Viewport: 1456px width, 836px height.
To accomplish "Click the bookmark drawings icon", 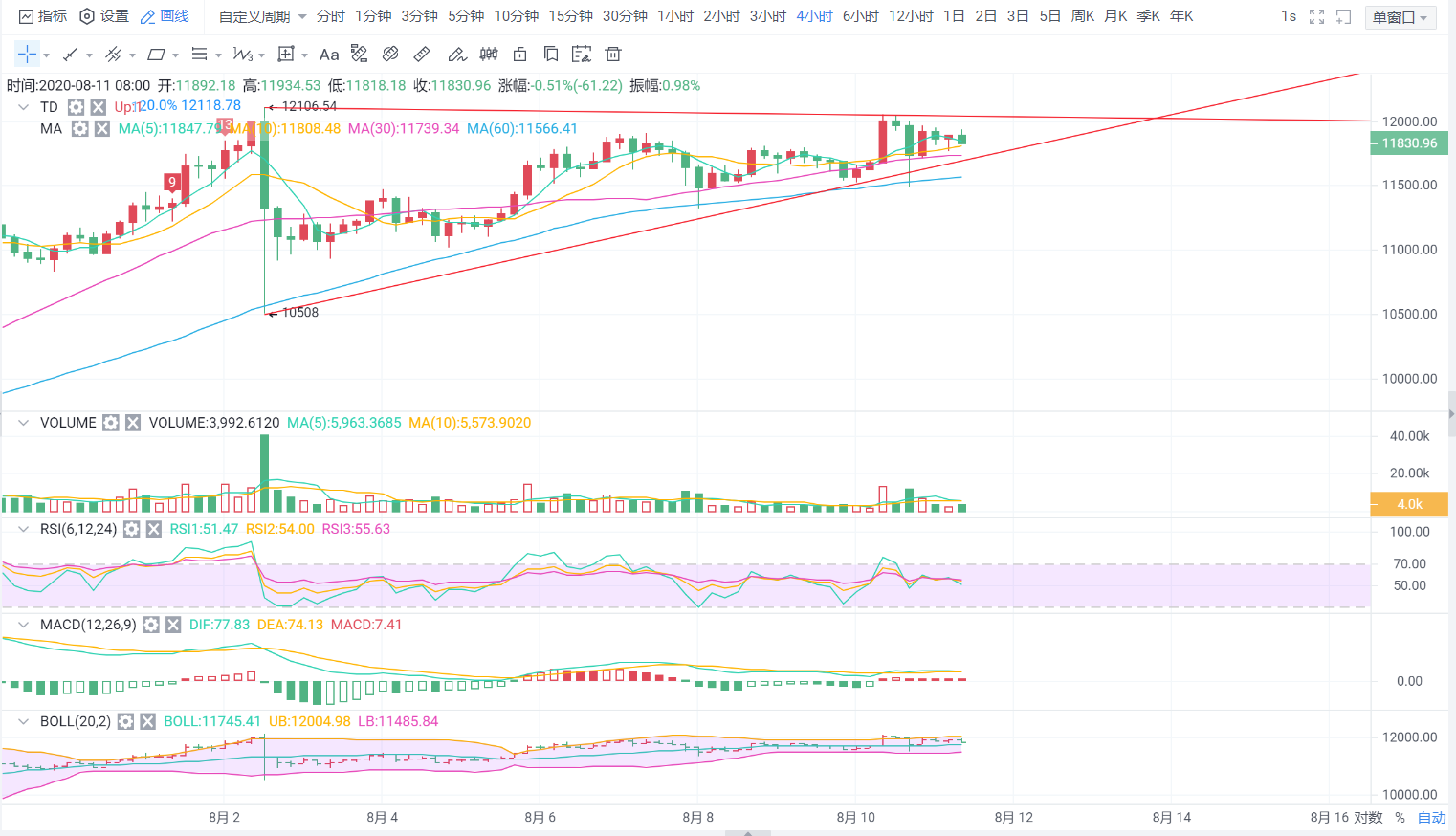I will pyautogui.click(x=551, y=54).
